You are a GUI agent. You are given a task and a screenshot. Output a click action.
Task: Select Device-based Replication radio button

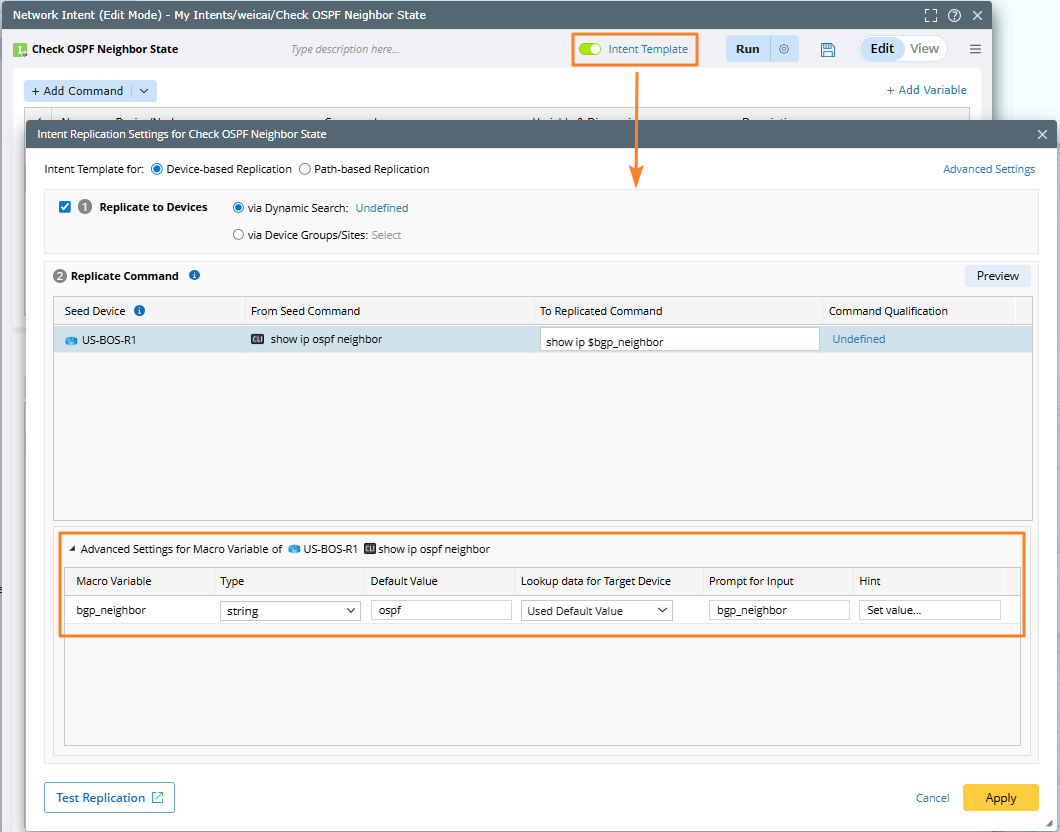[x=157, y=169]
